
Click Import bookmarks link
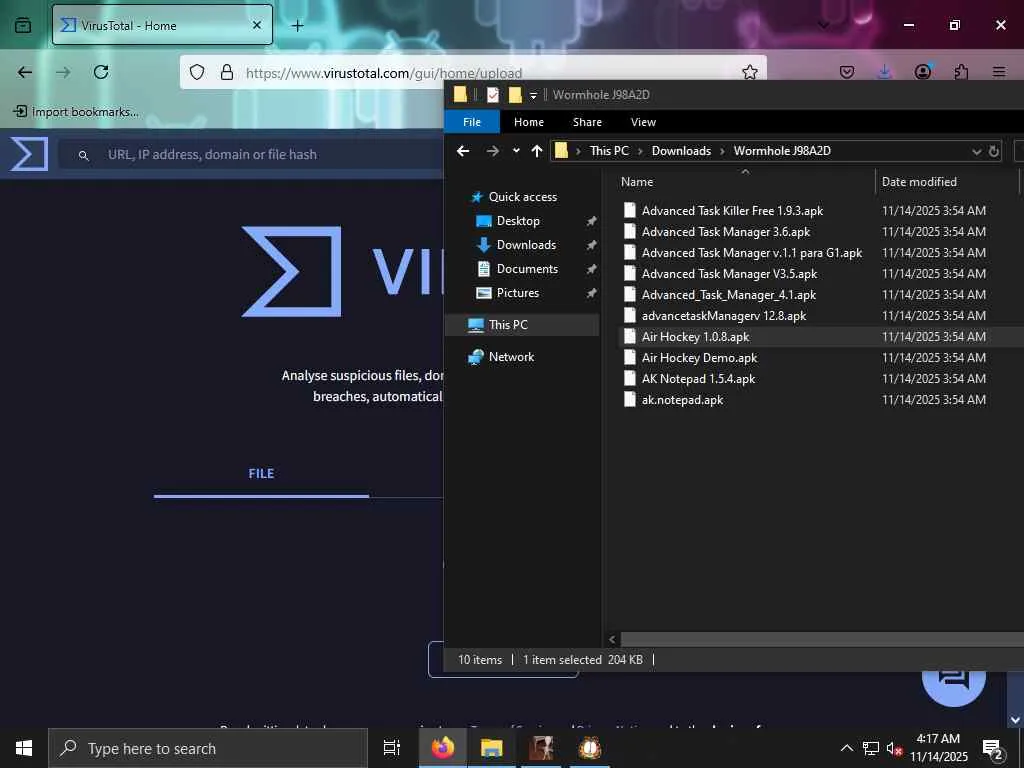point(76,112)
